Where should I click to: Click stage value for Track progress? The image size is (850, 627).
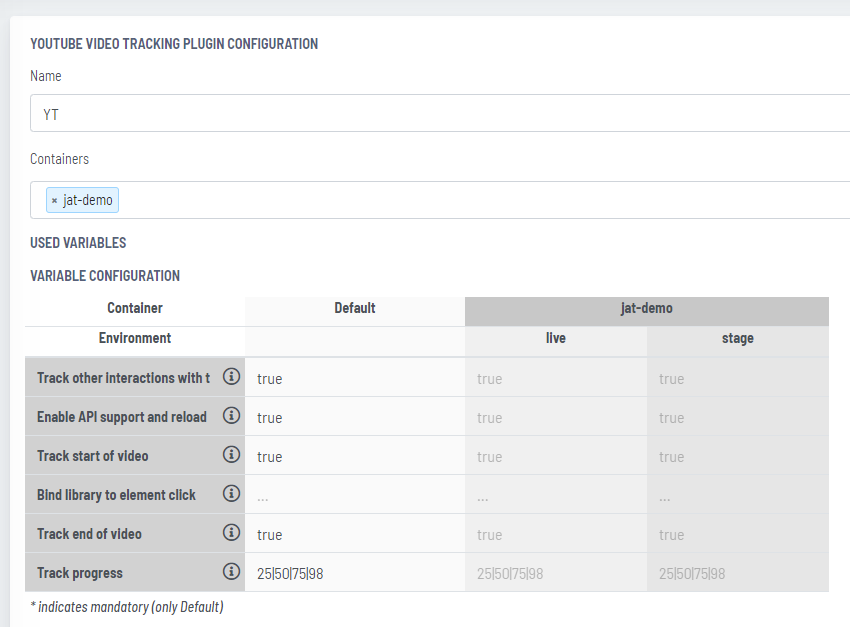tap(738, 573)
